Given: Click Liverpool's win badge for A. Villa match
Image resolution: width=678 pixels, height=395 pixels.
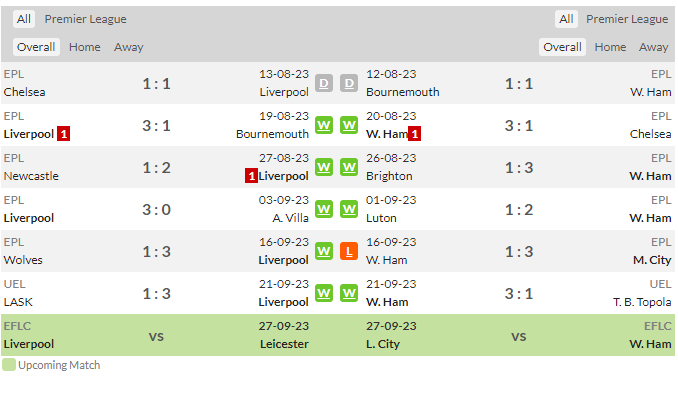Looking at the screenshot, I should pyautogui.click(x=323, y=209).
